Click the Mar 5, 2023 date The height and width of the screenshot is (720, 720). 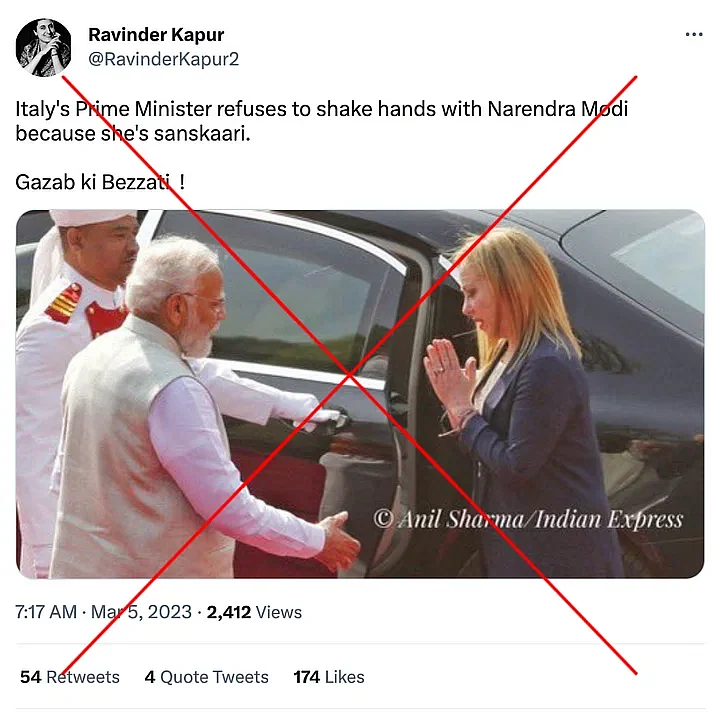(141, 612)
